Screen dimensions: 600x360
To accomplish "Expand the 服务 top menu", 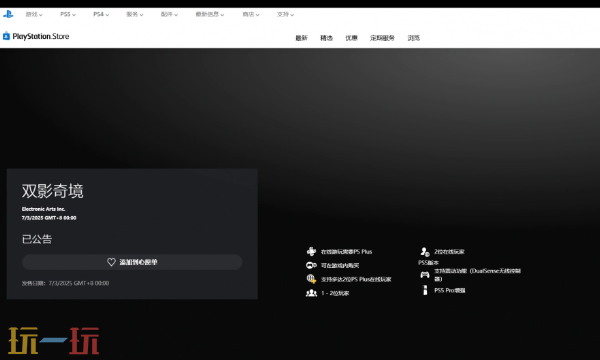I will (135, 15).
